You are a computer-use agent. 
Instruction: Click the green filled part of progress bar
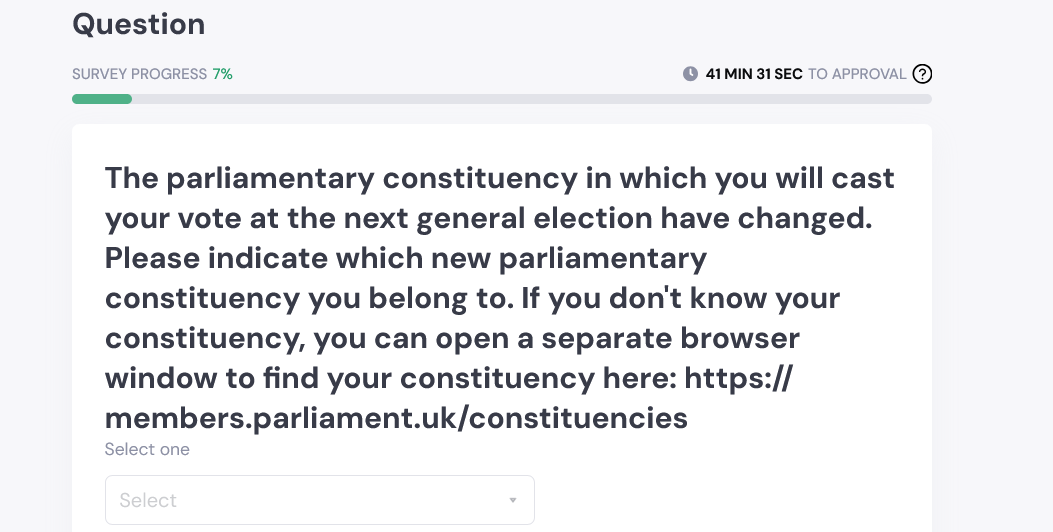point(102,99)
